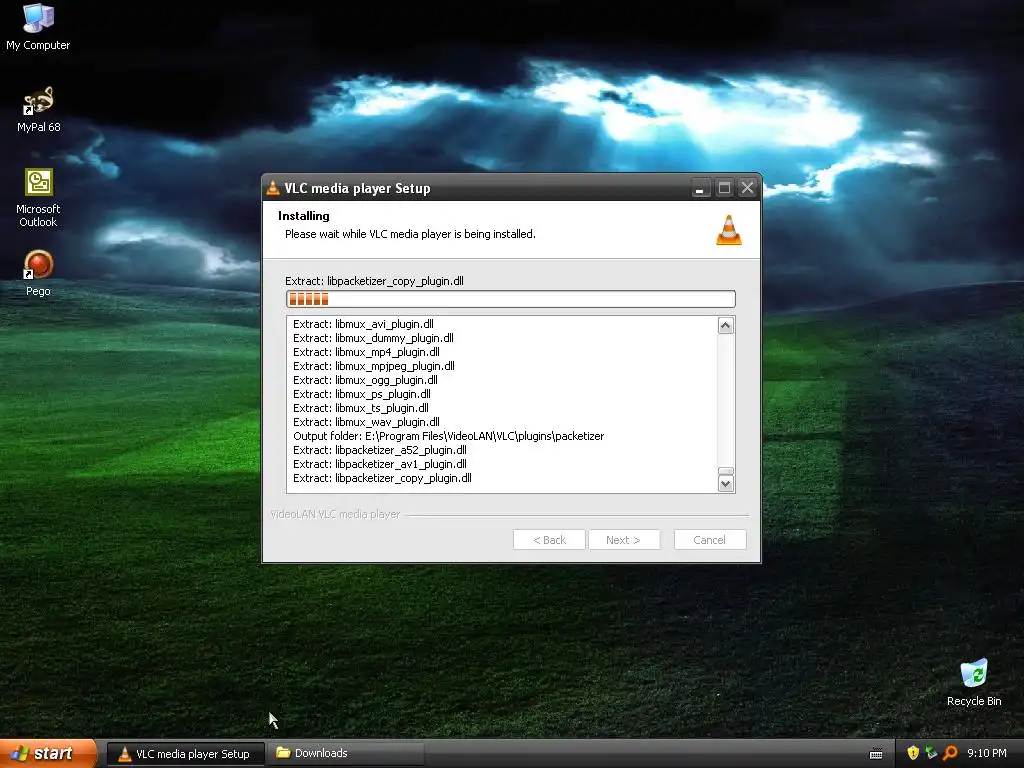Click the disabled Next button
Screen dimensions: 1024x768
[624, 540]
